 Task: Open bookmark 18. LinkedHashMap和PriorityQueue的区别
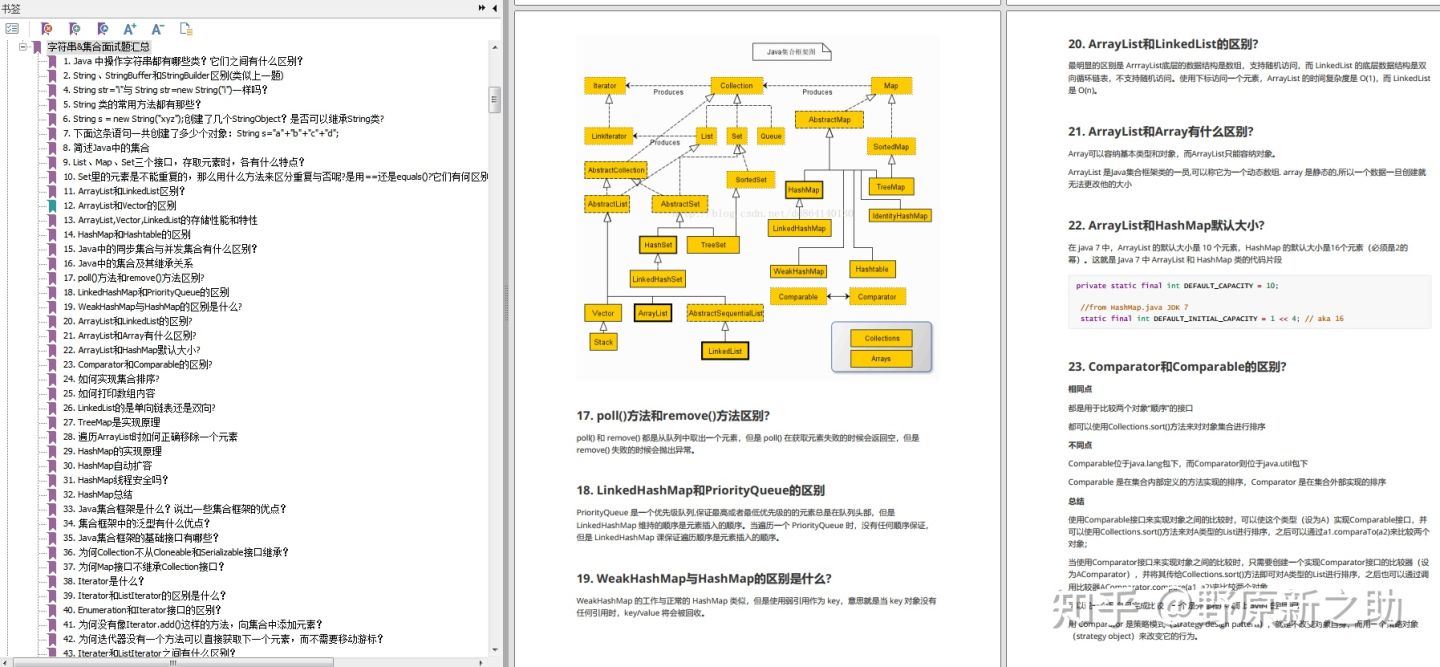[146, 292]
